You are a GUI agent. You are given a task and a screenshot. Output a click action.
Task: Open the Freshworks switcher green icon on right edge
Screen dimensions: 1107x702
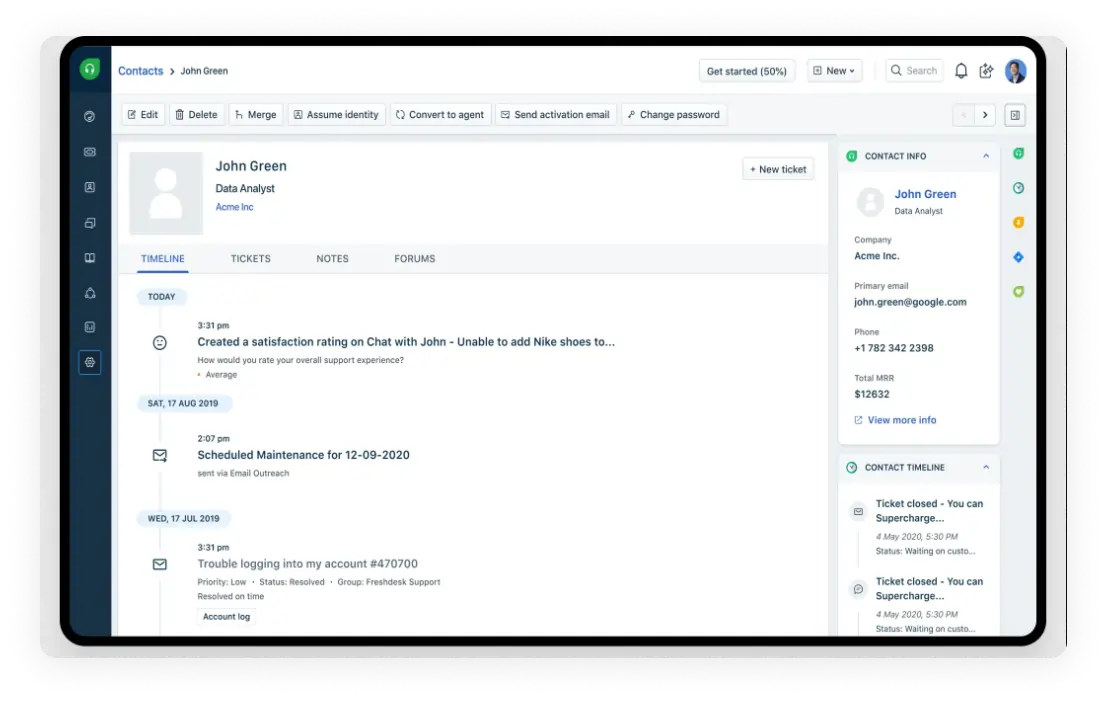point(1017,153)
